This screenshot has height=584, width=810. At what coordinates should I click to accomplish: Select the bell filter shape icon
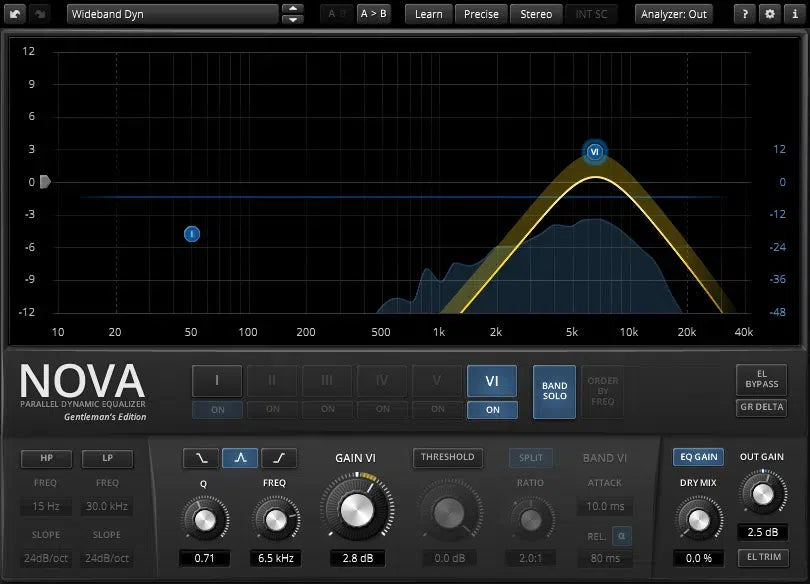[239, 458]
